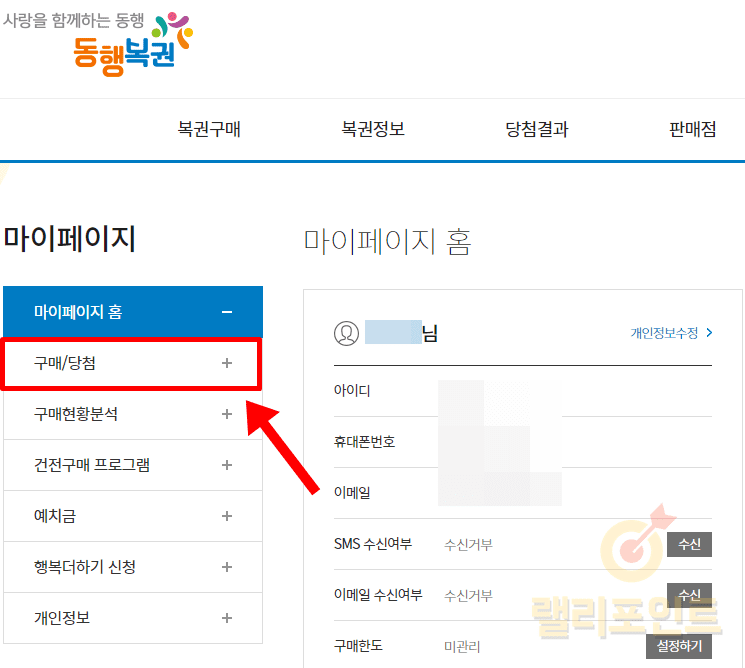Open the 복권정보 menu
Screen dimensions: 745x668
[373, 129]
